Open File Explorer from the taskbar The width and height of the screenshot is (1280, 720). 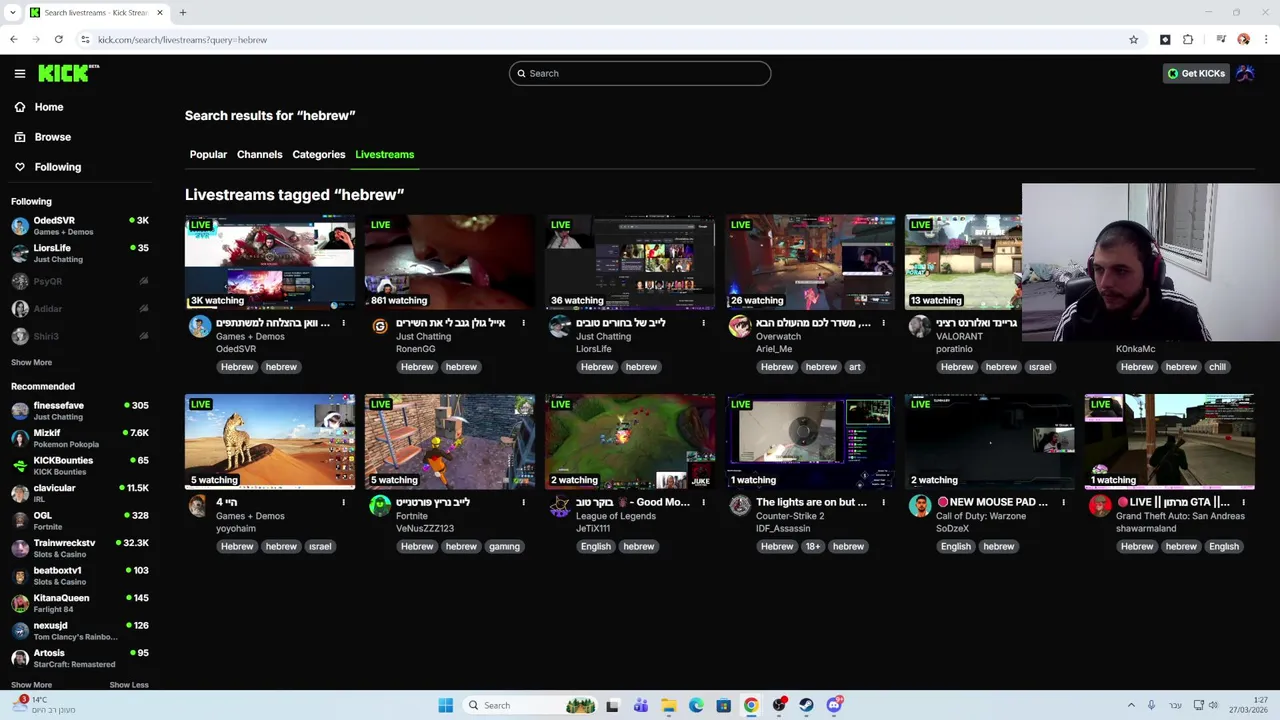[668, 705]
